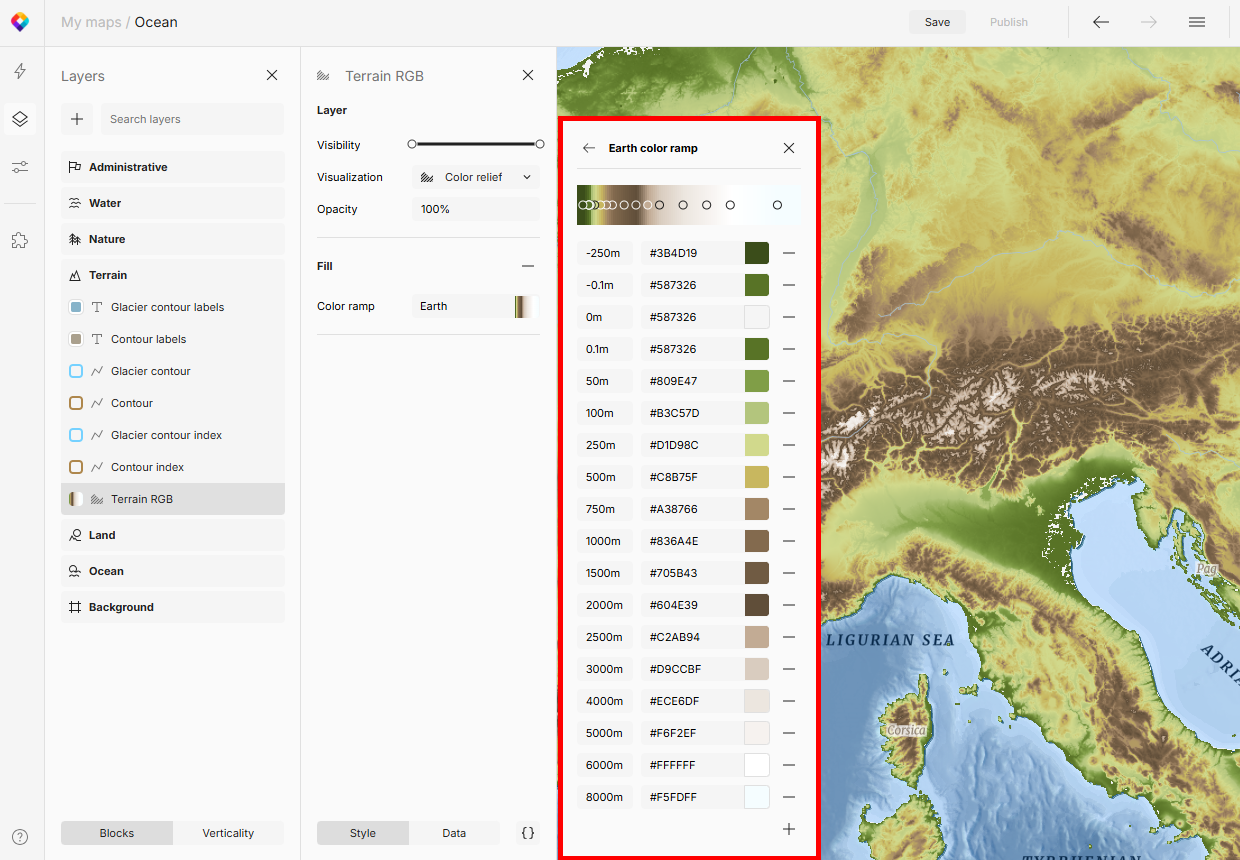The image size is (1240, 860).
Task: Collapse the Fill section
Action: coord(528,266)
